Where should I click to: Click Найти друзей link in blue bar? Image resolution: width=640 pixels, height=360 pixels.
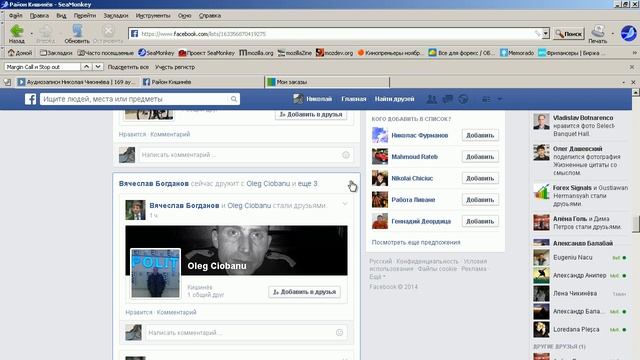pyautogui.click(x=394, y=99)
